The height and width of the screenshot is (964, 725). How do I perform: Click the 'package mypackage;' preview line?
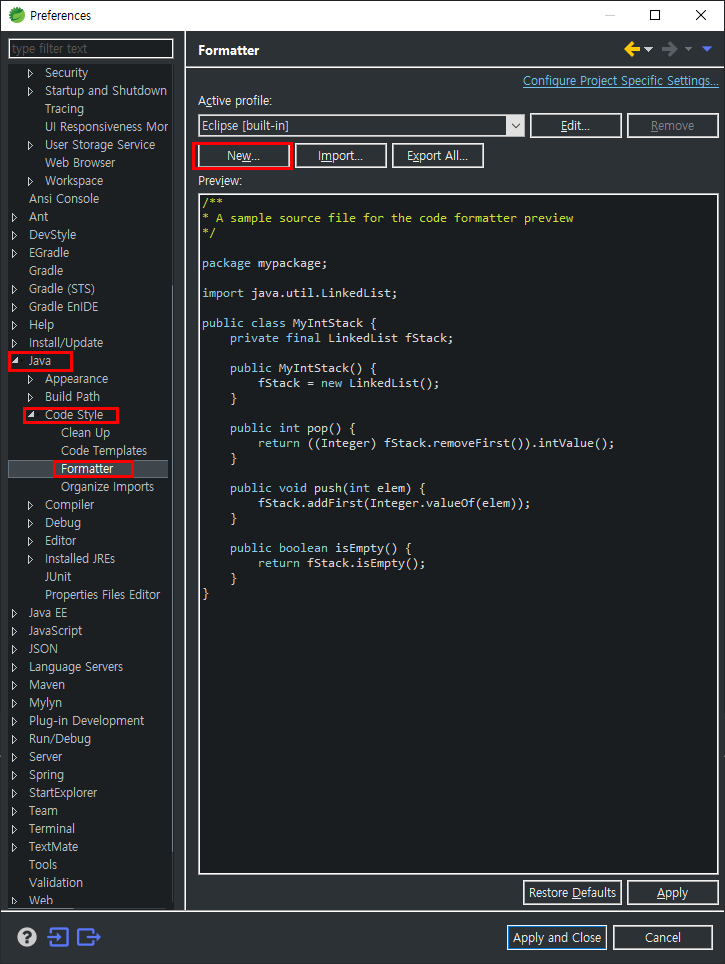264,263
